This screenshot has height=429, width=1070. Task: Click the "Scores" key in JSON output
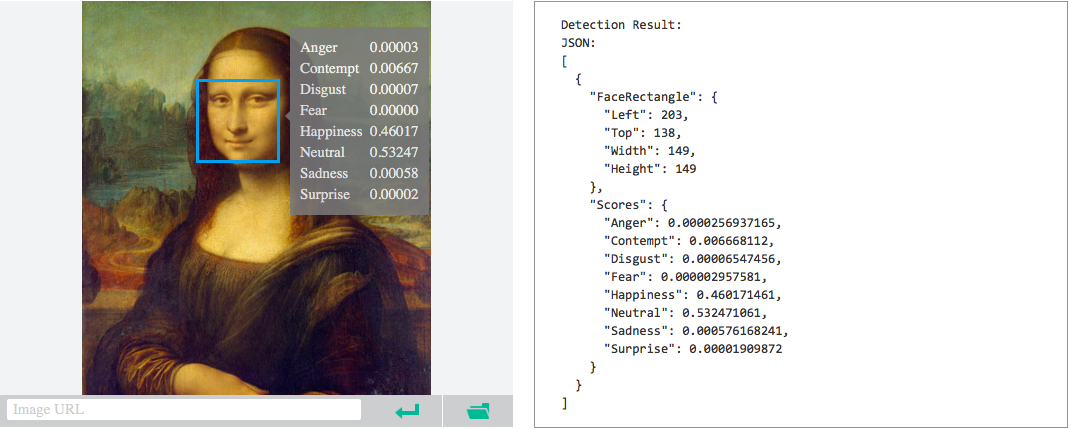[617, 205]
